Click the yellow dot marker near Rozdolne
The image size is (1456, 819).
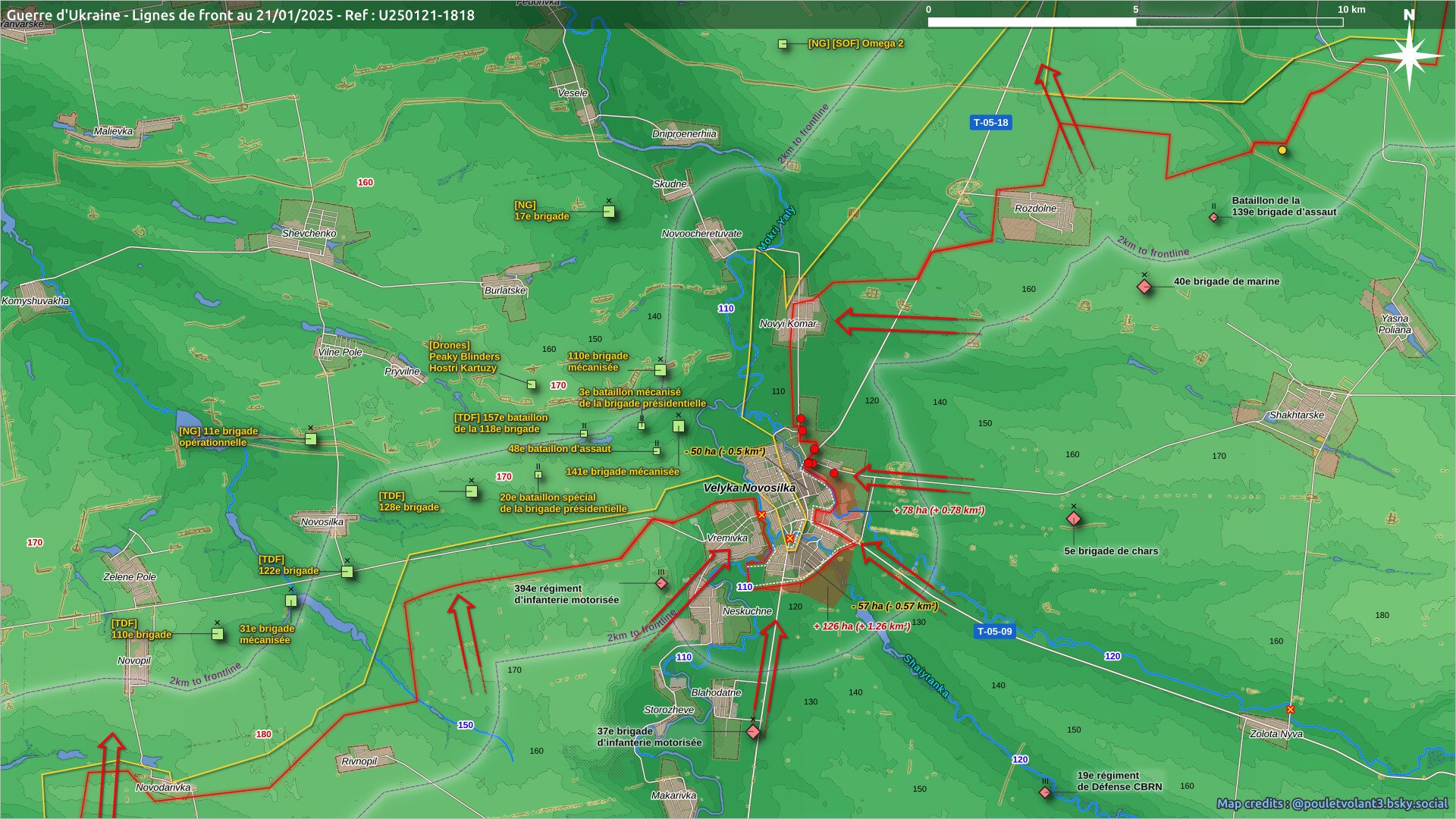[1282, 150]
